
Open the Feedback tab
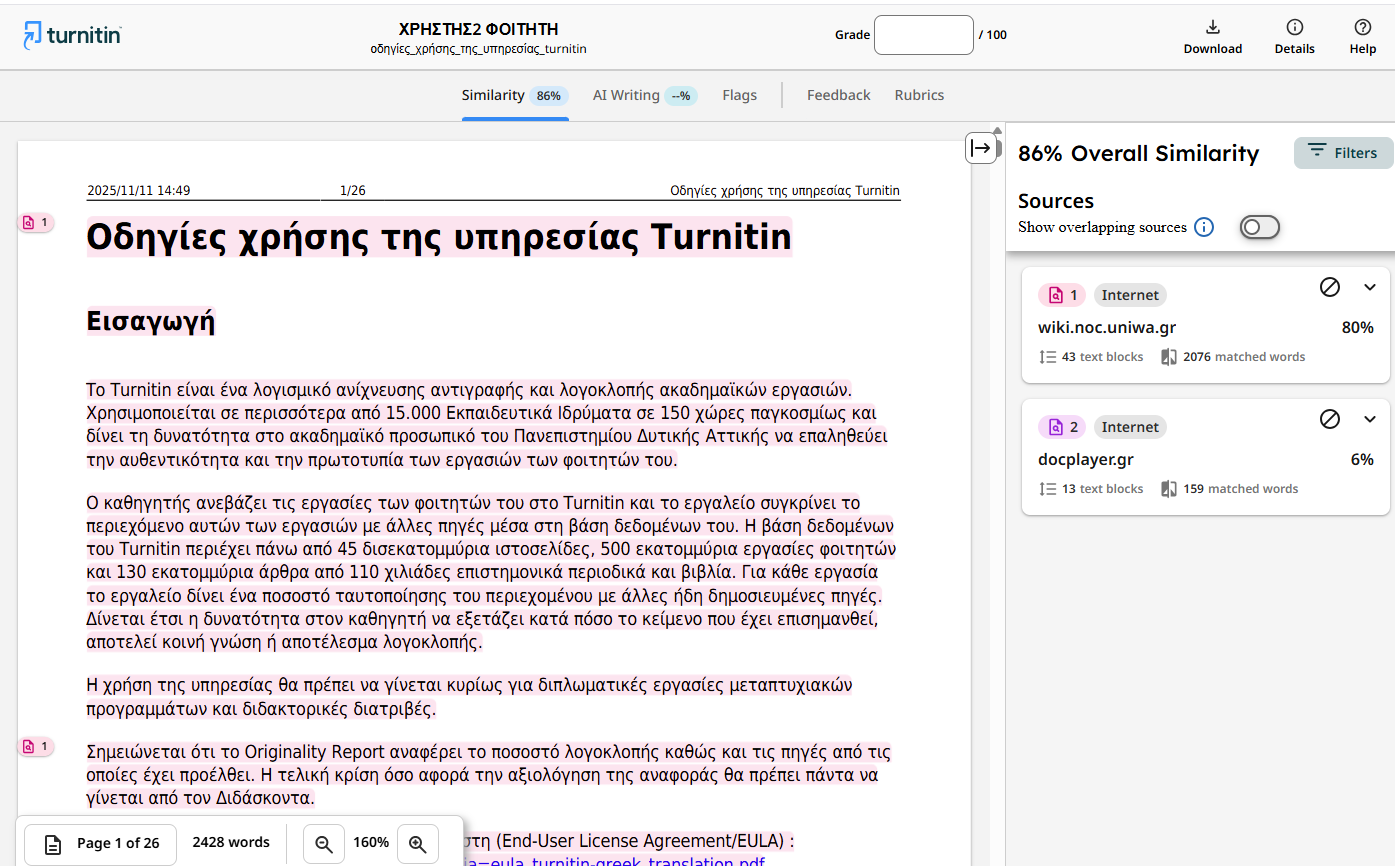click(x=838, y=96)
